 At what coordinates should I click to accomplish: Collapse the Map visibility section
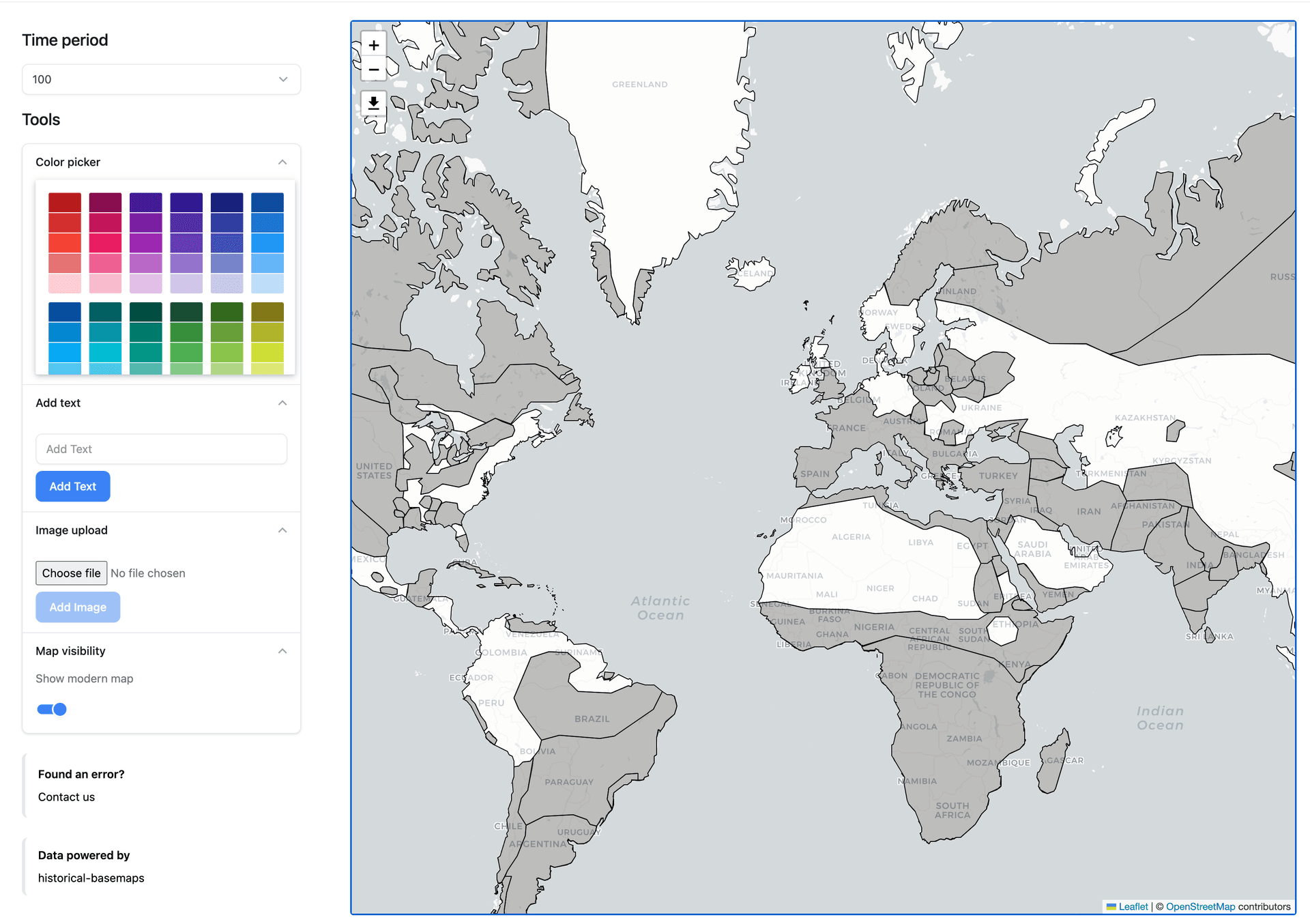tap(282, 650)
